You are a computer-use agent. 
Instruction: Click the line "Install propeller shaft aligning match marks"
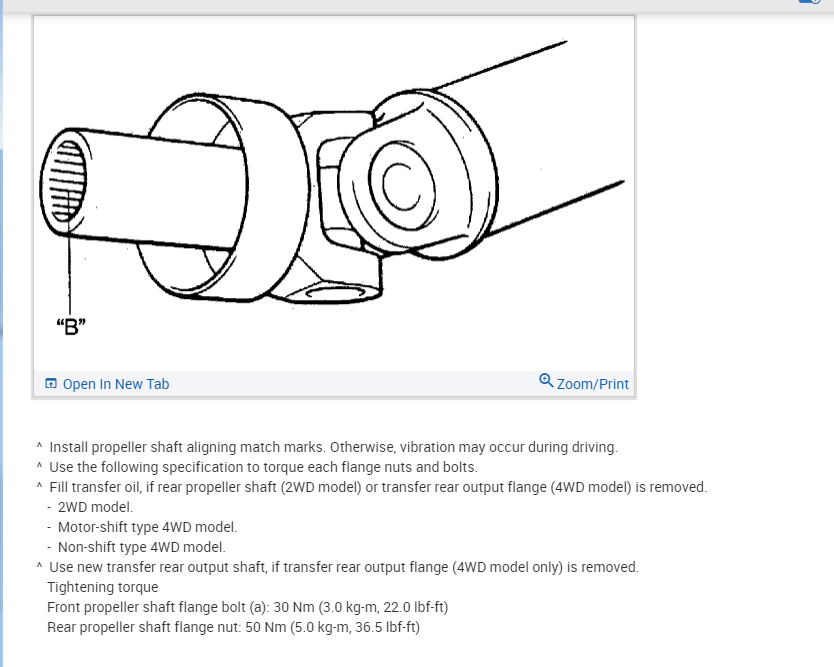point(333,447)
